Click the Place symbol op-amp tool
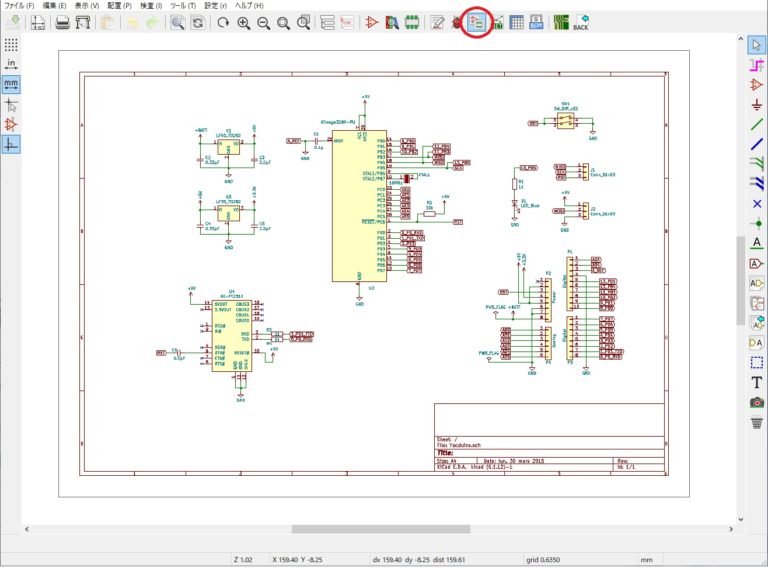768x568 pixels. [x=757, y=85]
